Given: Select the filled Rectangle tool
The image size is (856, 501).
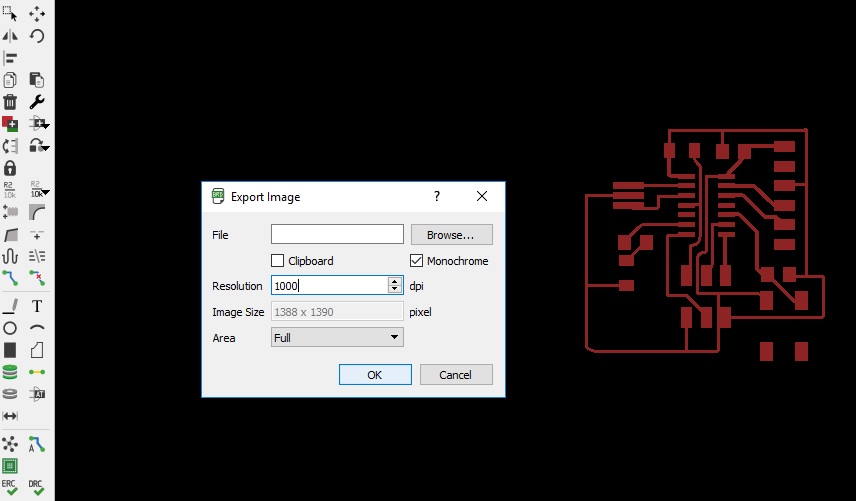Looking at the screenshot, I should [10, 350].
